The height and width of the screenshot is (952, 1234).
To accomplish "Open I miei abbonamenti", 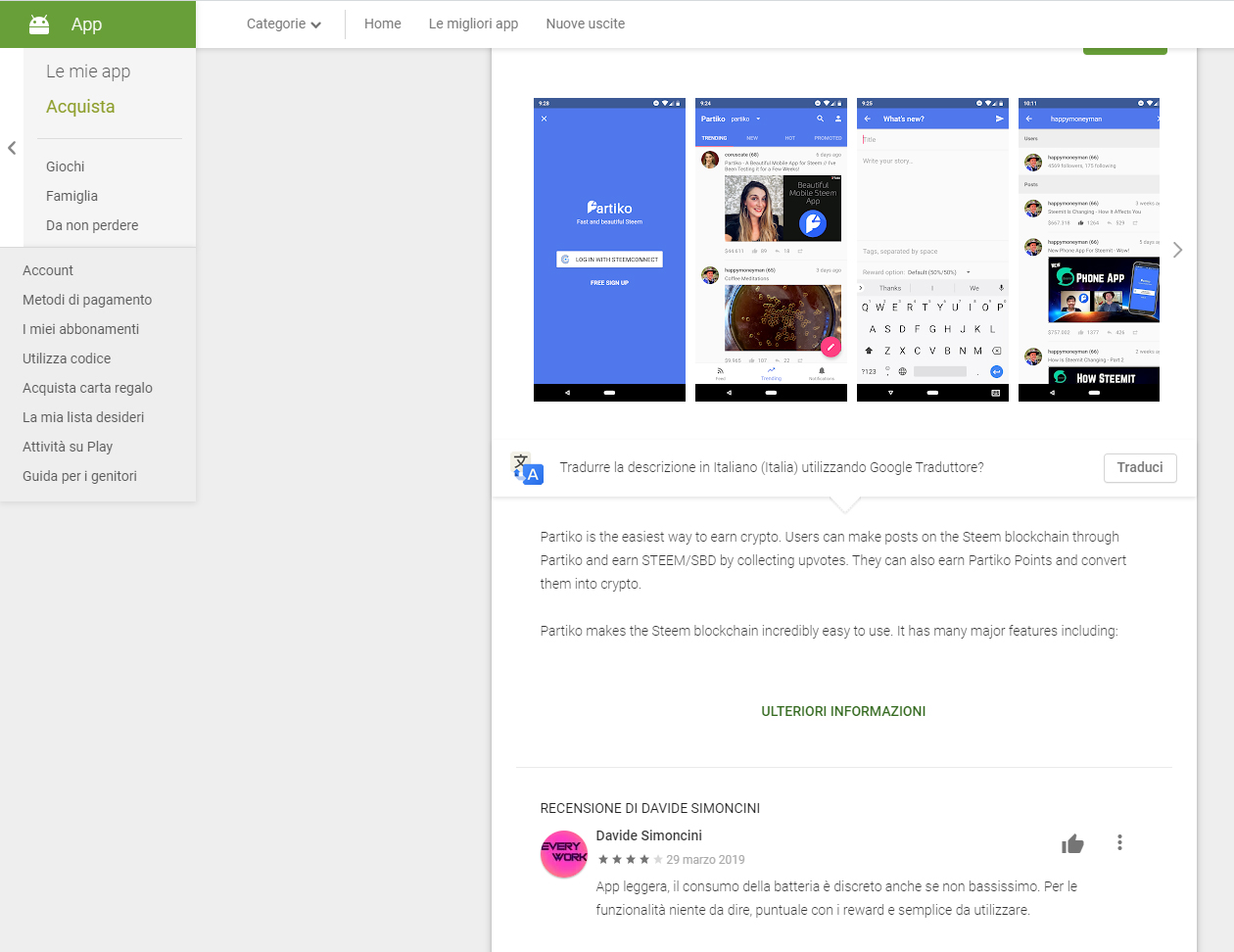I will (x=81, y=329).
